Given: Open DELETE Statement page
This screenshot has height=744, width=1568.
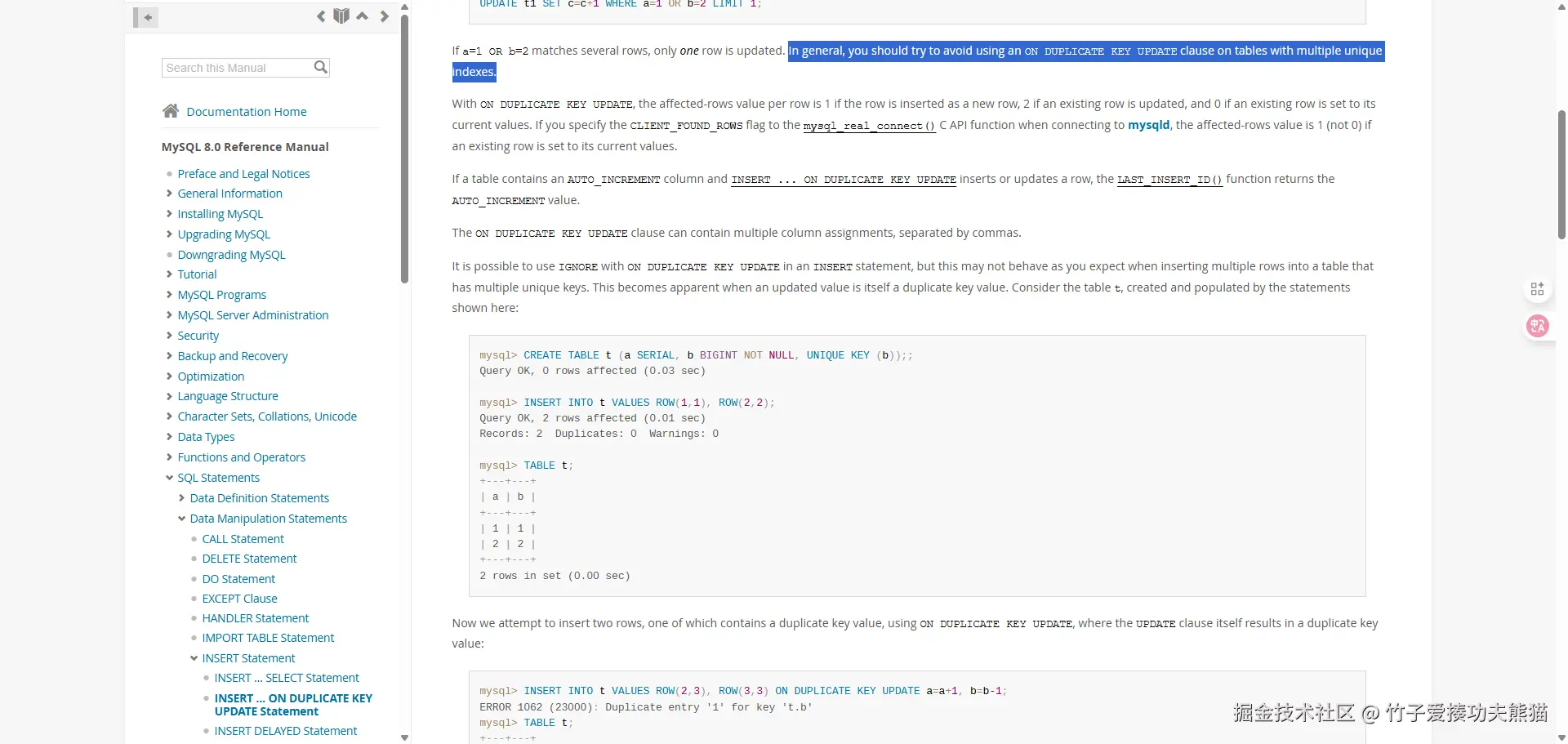Looking at the screenshot, I should coord(249,559).
